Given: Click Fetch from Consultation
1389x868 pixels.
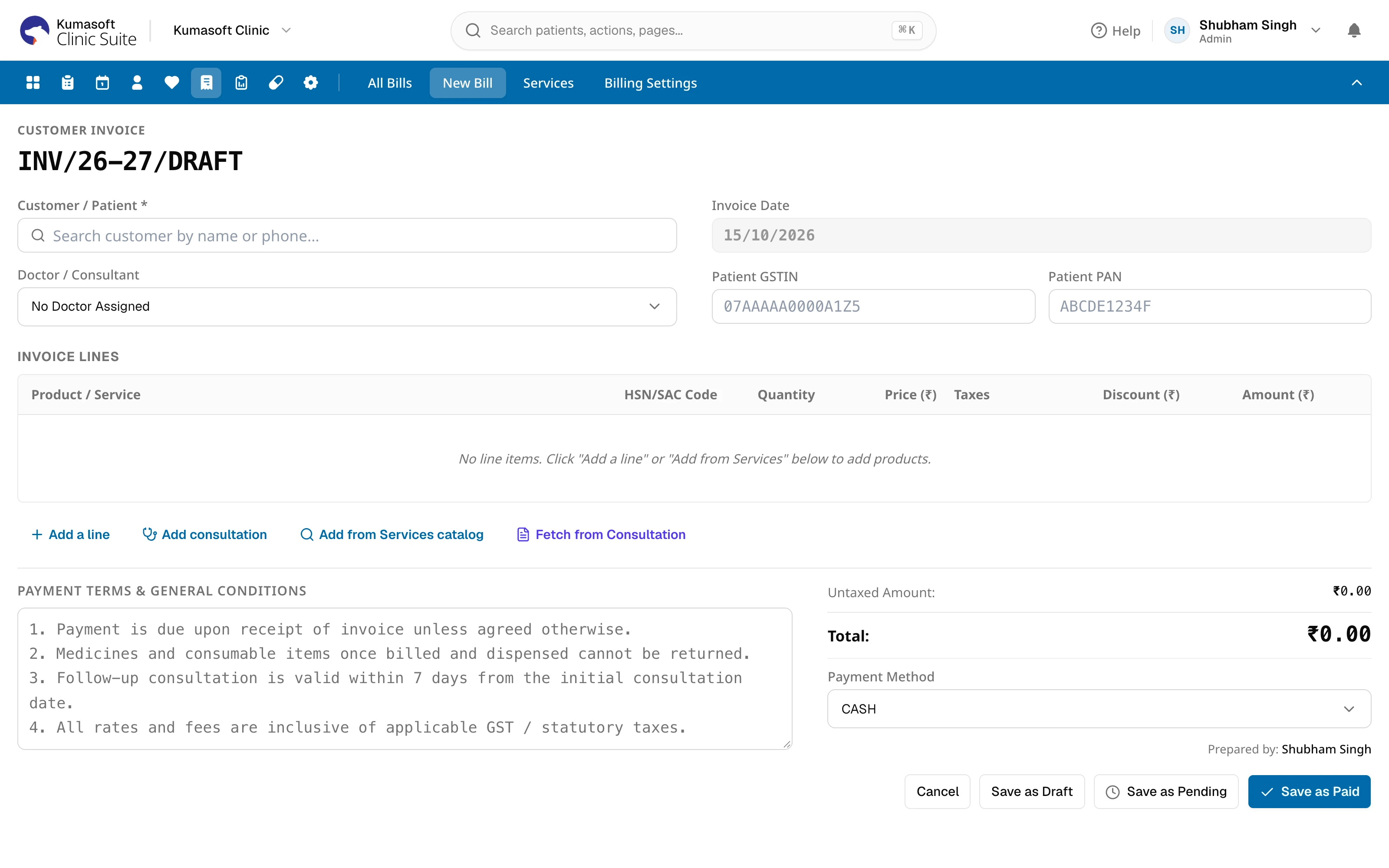Looking at the screenshot, I should pyautogui.click(x=601, y=534).
